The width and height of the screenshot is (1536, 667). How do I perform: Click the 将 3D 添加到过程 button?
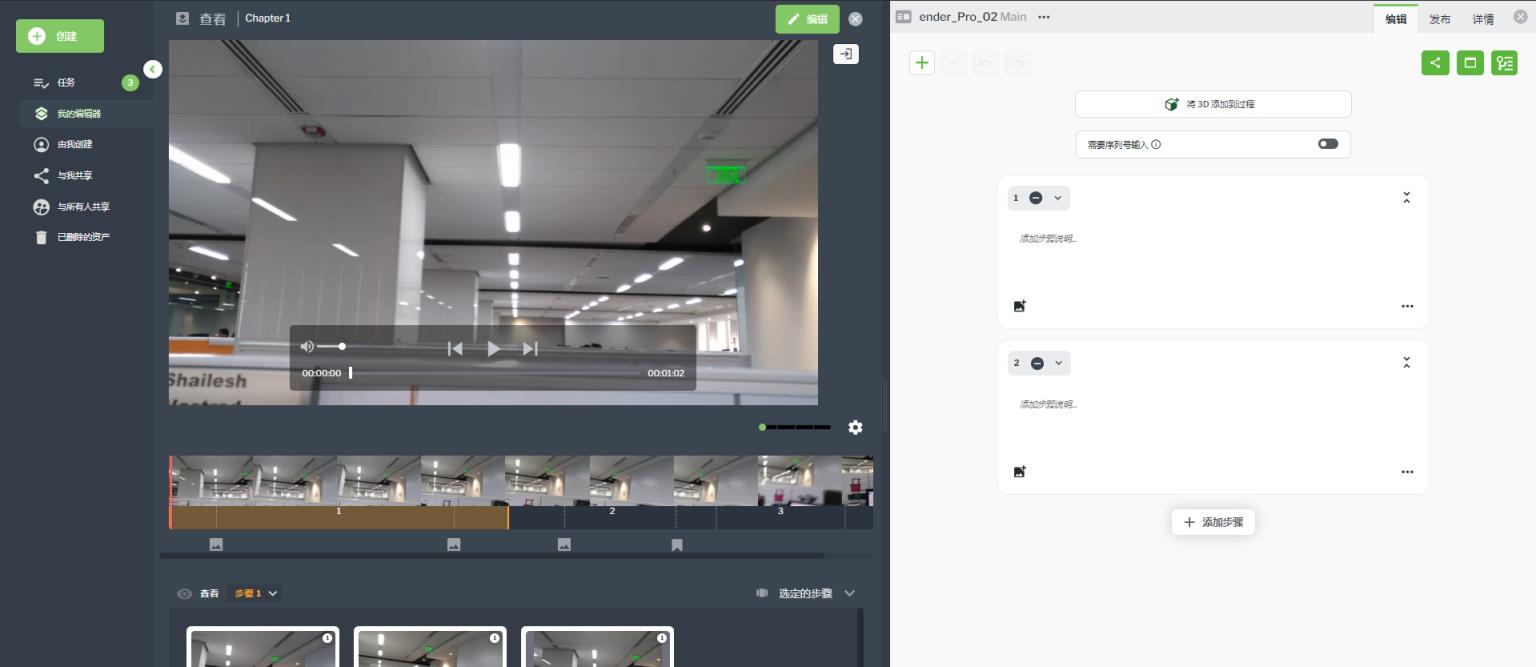1213,104
